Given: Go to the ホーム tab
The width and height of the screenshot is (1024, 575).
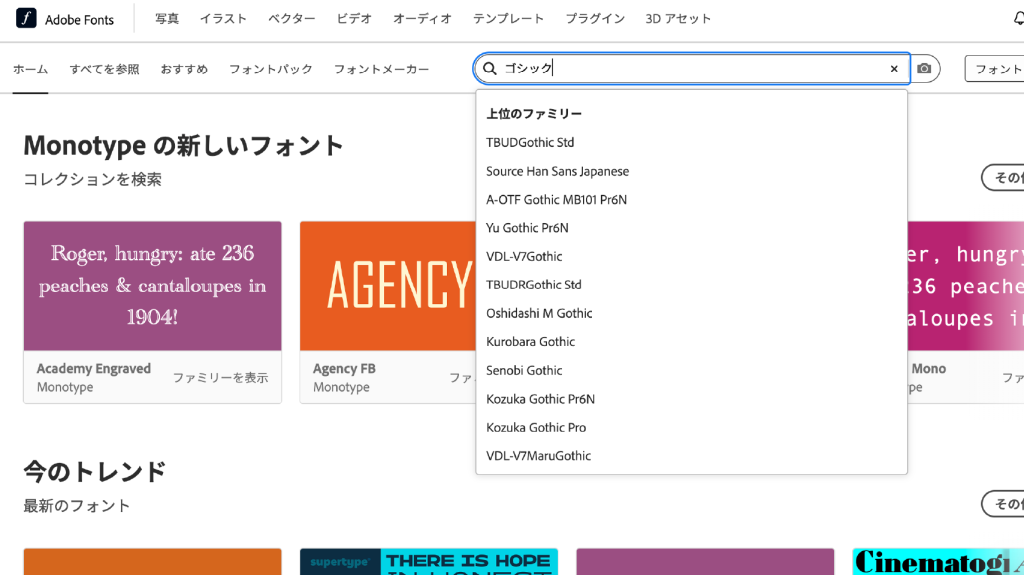Looking at the screenshot, I should tap(30, 69).
